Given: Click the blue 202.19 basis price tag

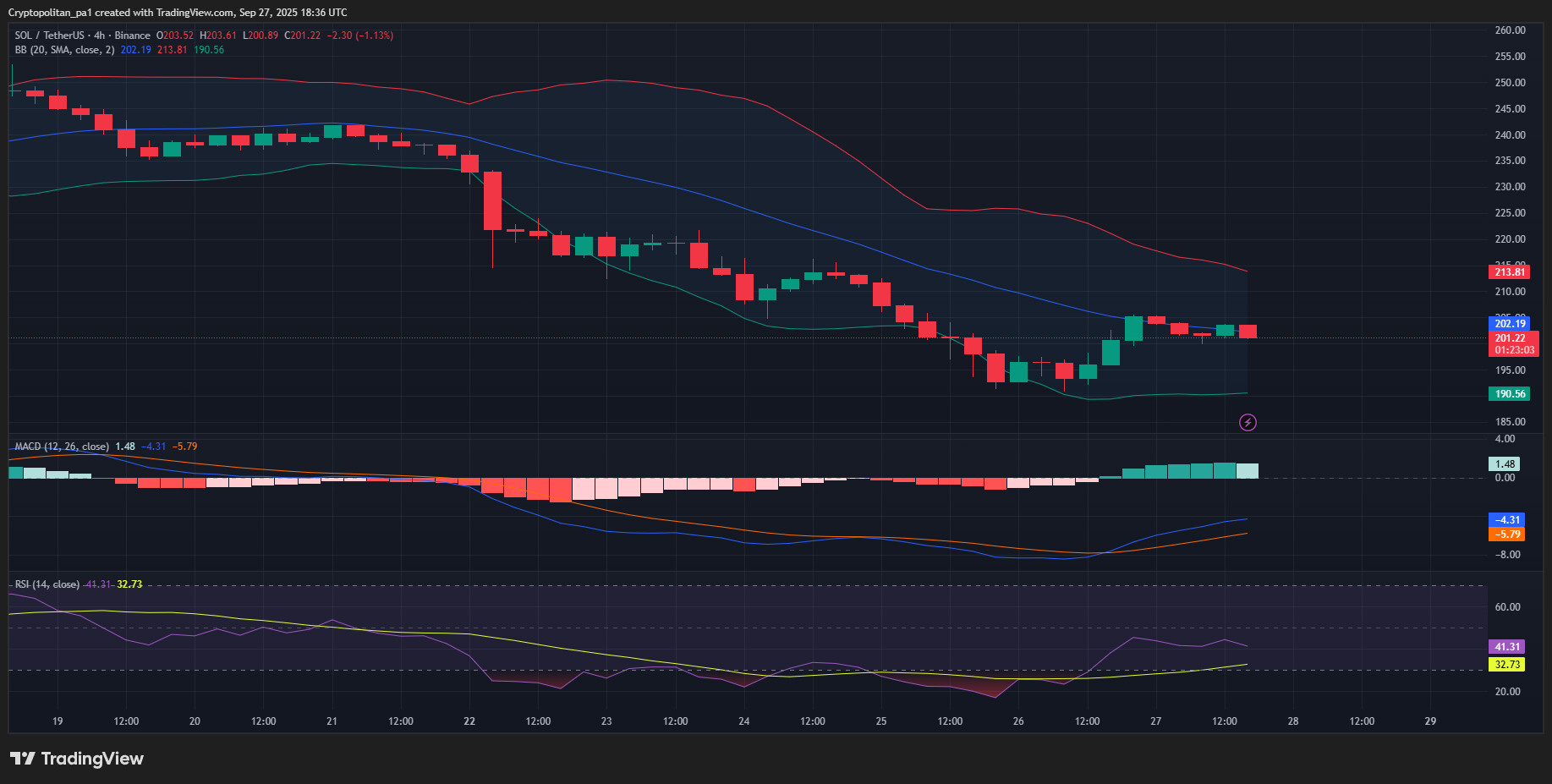Looking at the screenshot, I should click(1510, 323).
